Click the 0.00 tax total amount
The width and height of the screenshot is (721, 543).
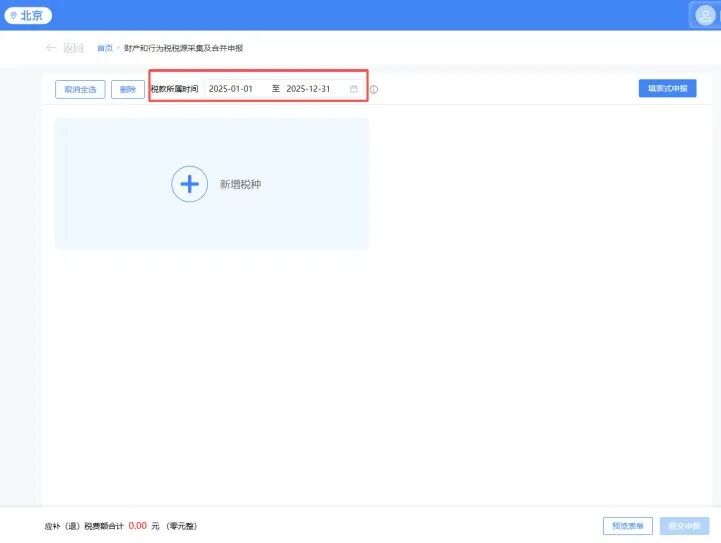tap(138, 525)
